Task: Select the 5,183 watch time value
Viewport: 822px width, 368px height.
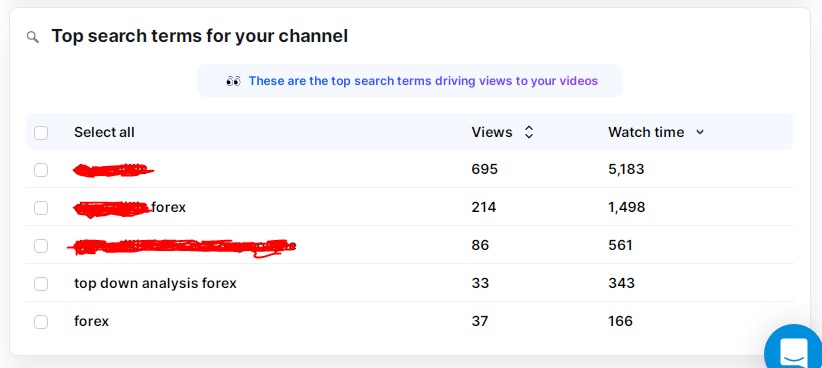Action: [x=626, y=169]
